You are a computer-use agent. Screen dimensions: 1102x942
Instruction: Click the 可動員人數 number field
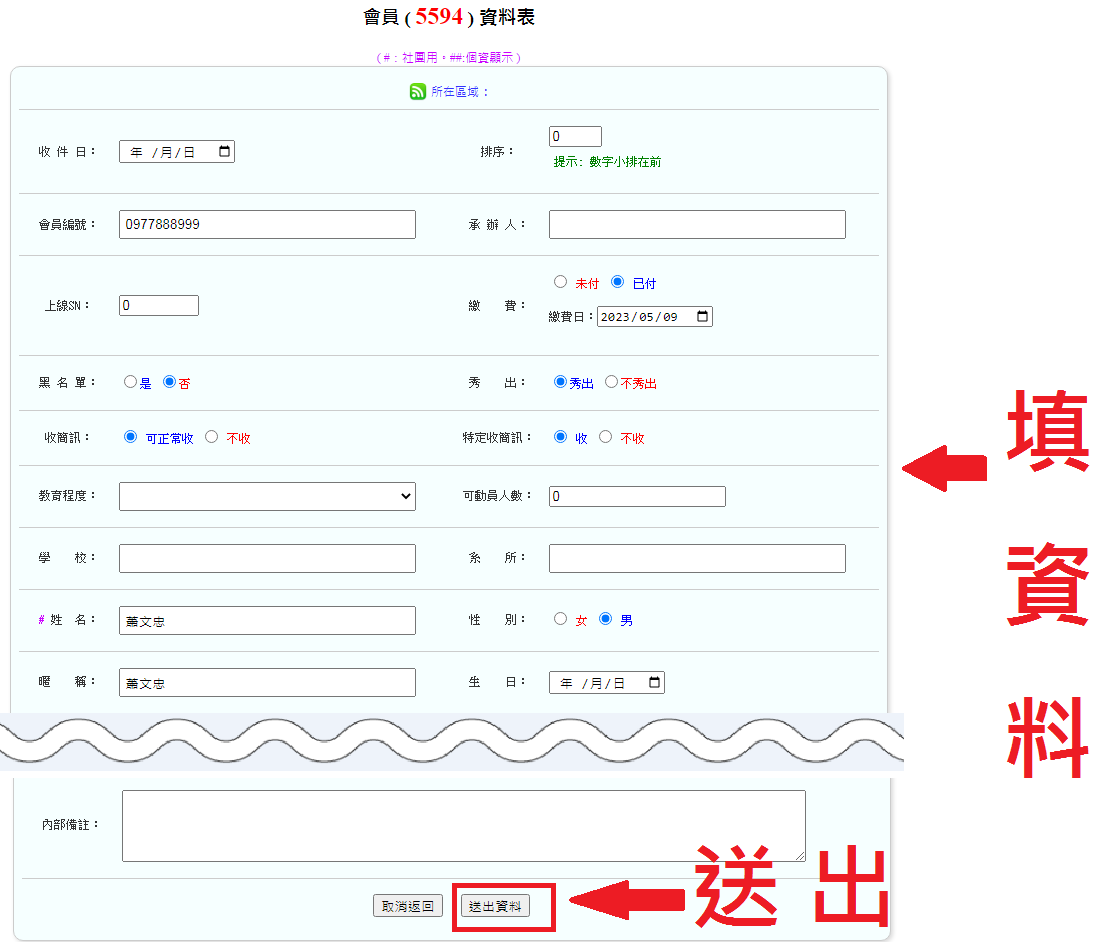[637, 497]
